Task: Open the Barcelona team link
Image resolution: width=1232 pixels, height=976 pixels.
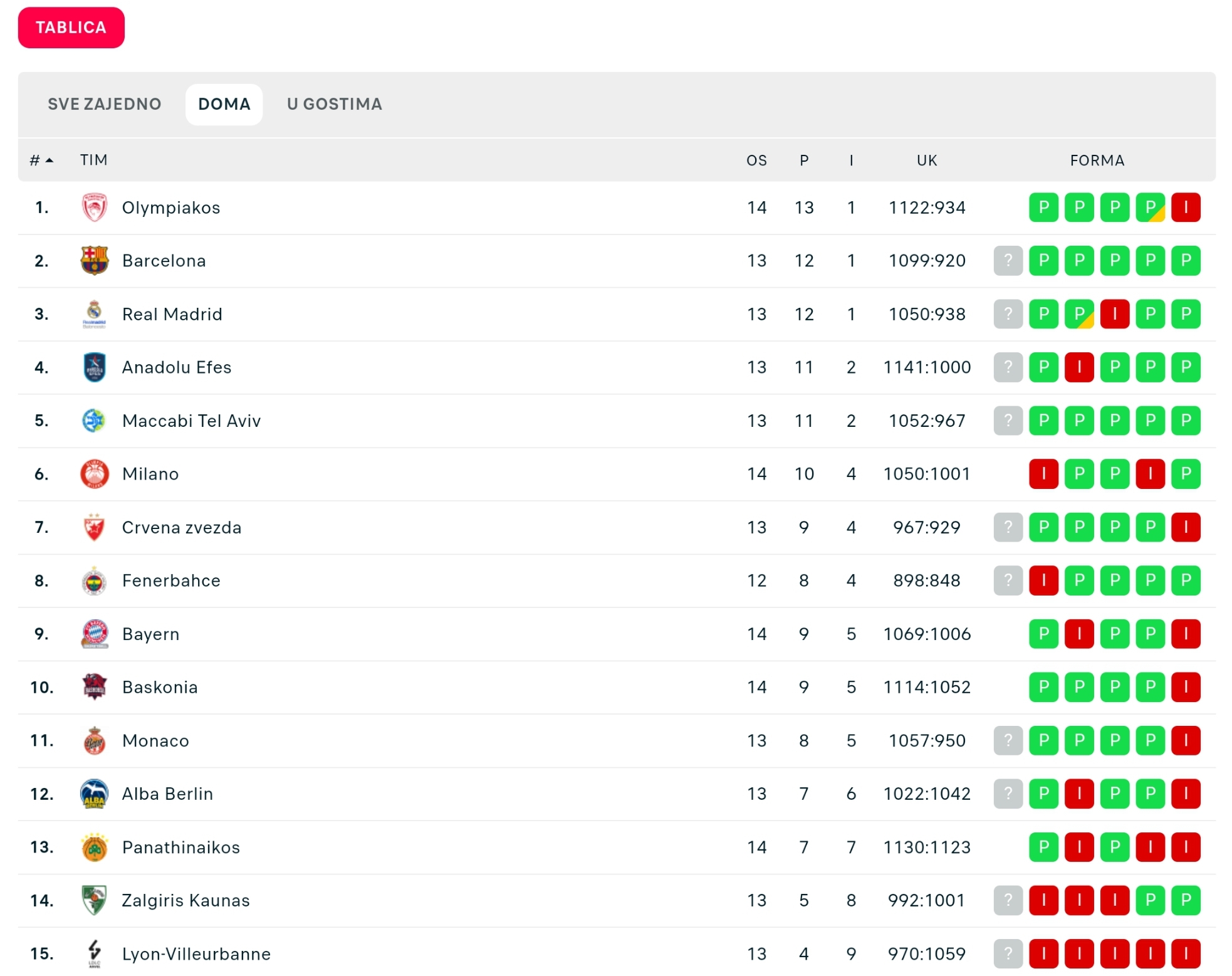Action: coord(164,261)
